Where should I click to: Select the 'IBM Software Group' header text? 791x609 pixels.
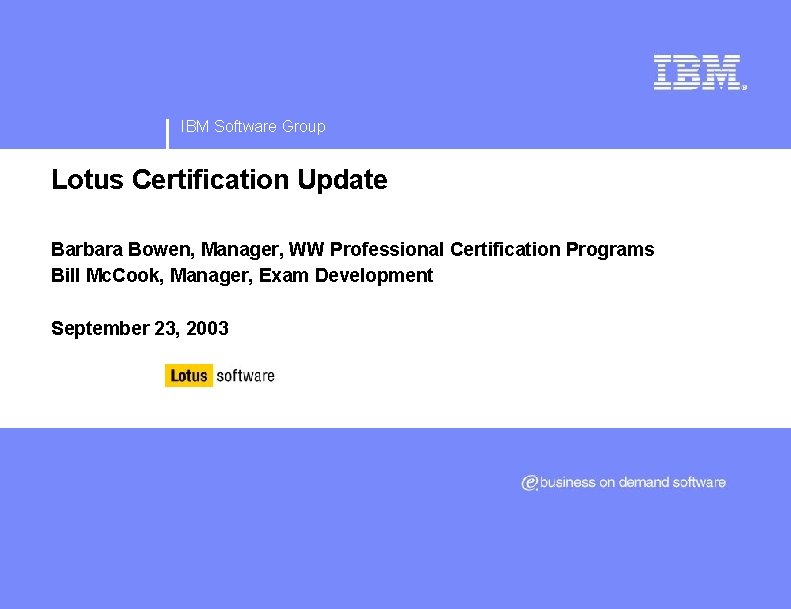click(253, 126)
